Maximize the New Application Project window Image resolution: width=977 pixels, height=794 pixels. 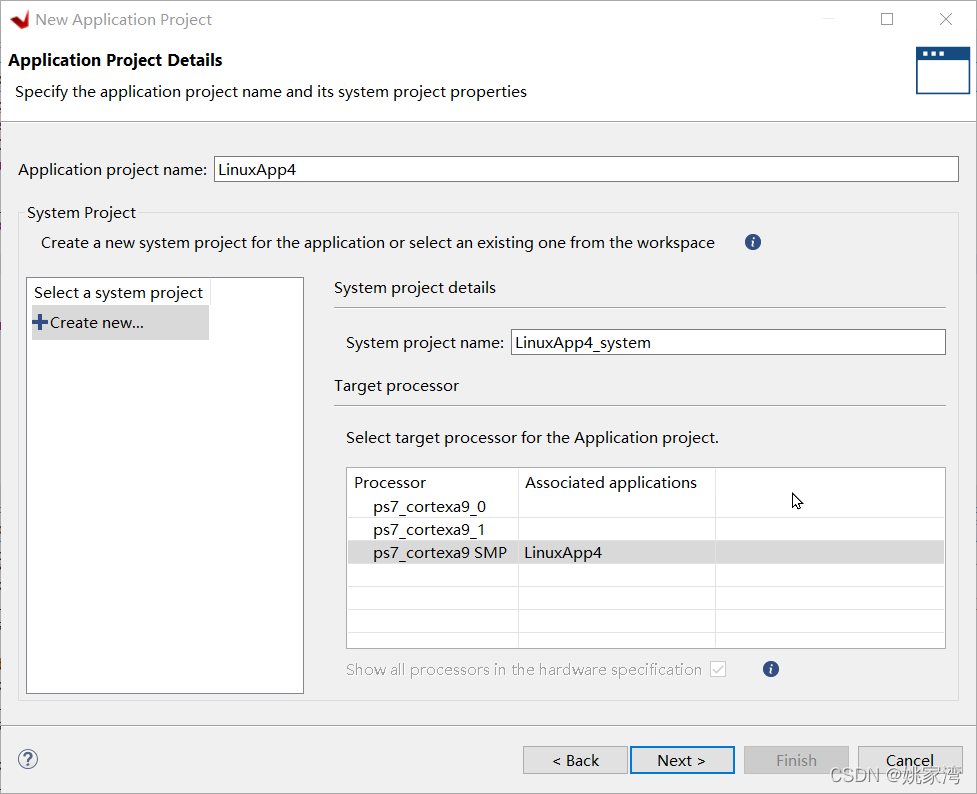click(x=887, y=19)
